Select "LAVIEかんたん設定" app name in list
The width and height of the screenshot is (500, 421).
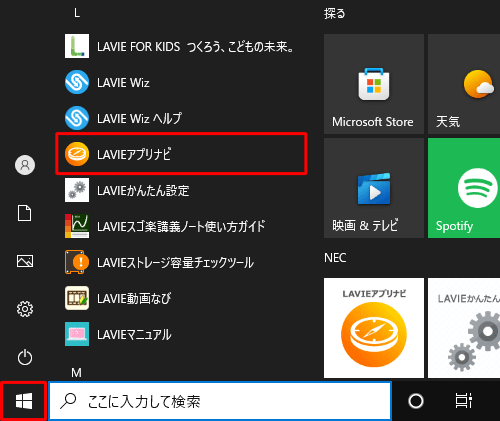(x=143, y=191)
